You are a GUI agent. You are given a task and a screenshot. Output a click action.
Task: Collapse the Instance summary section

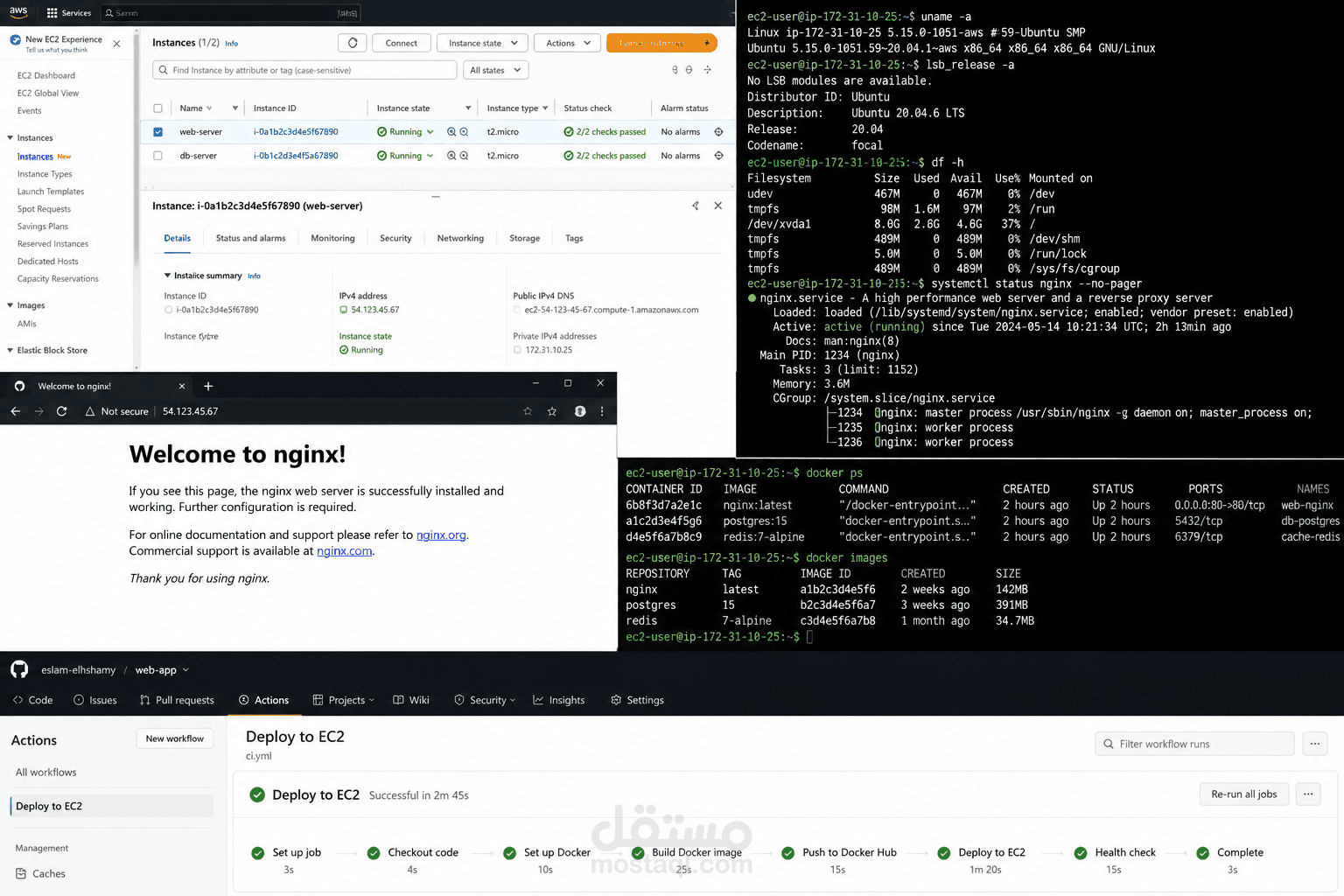pos(167,276)
